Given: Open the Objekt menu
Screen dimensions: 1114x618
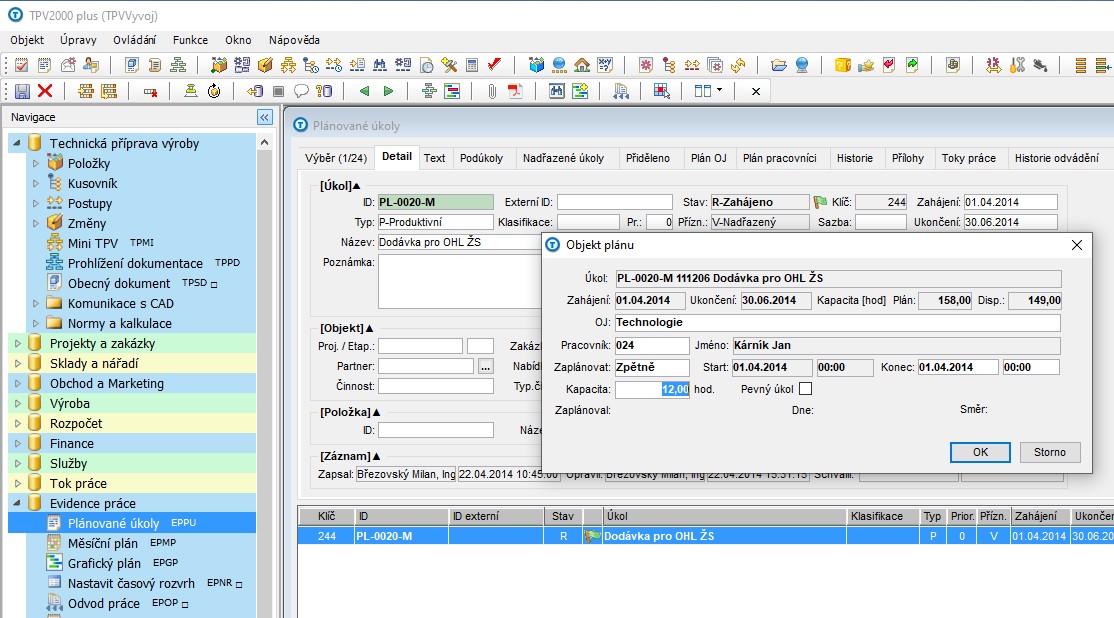Looking at the screenshot, I should [x=27, y=40].
